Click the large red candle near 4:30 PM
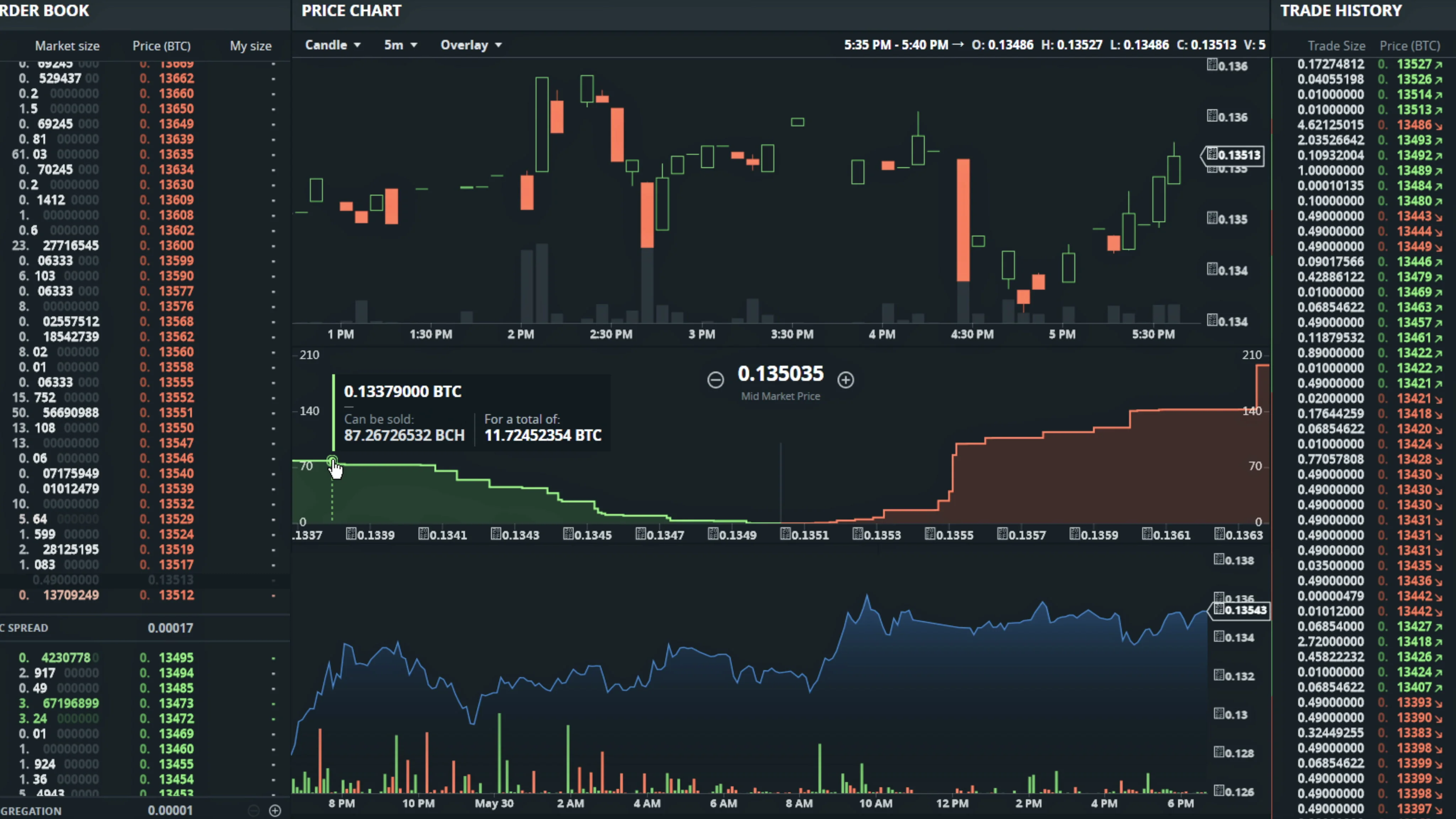The width and height of the screenshot is (1456, 819). pyautogui.click(x=963, y=220)
